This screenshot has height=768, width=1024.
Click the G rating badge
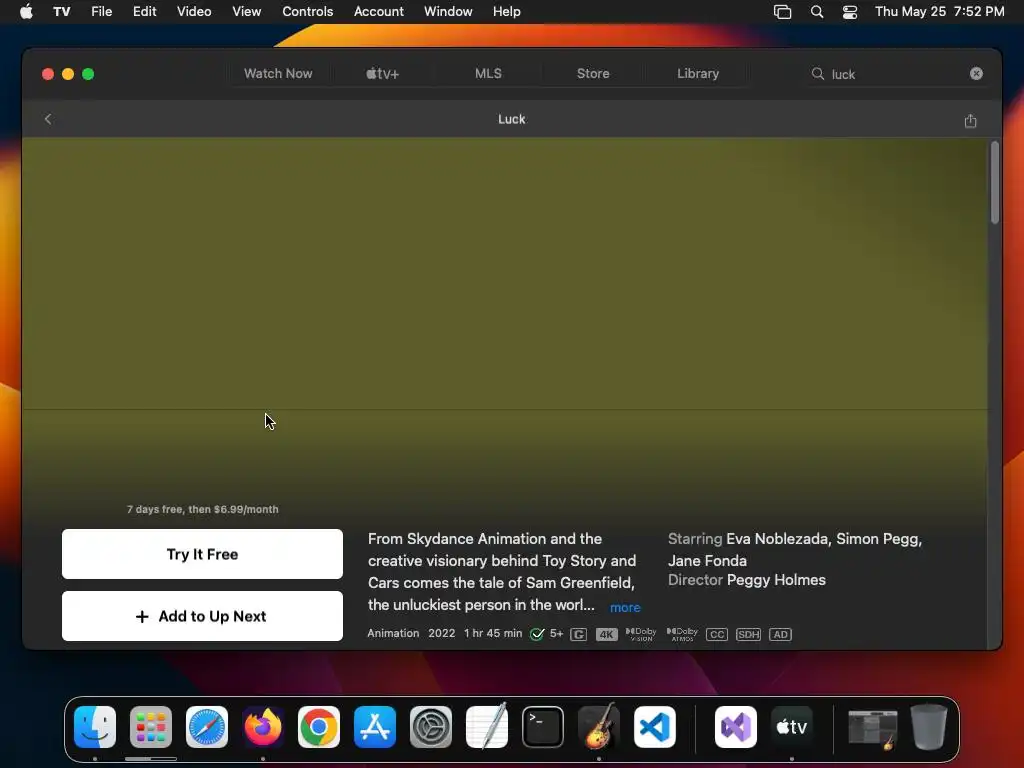click(x=579, y=634)
